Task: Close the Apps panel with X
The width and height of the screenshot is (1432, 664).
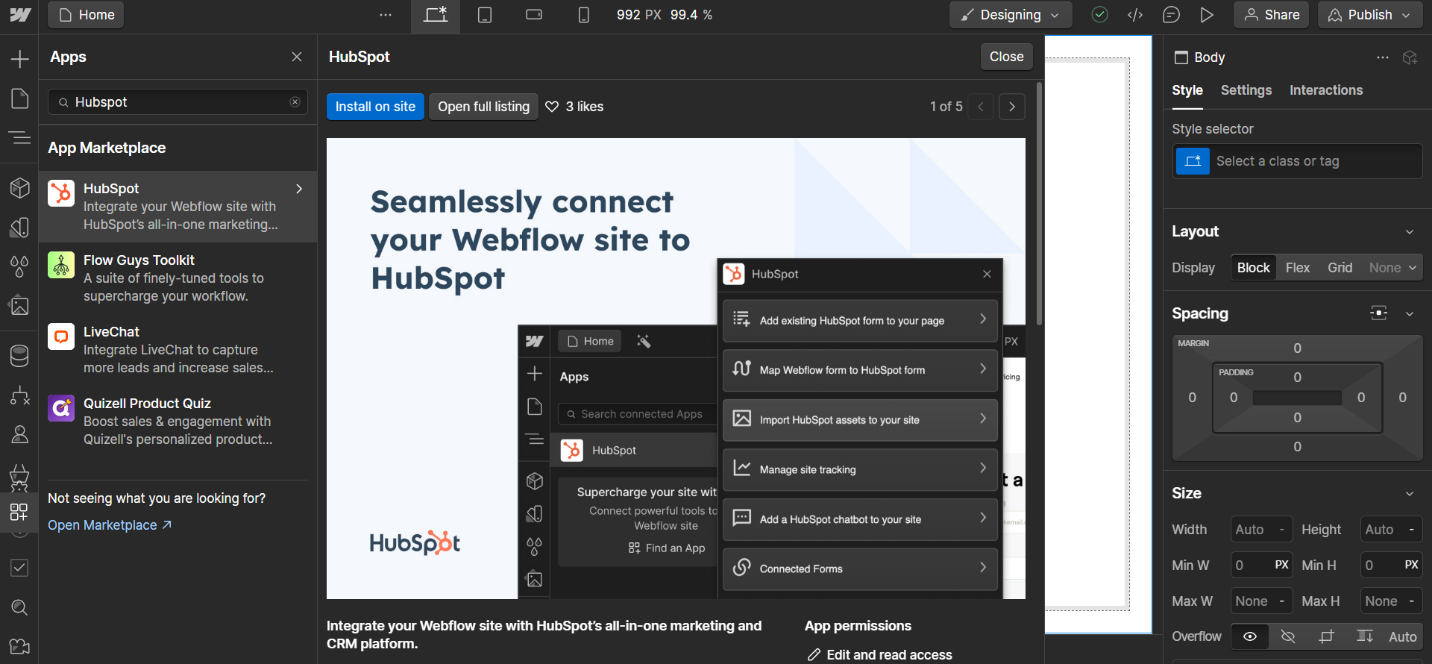Action: coord(297,57)
